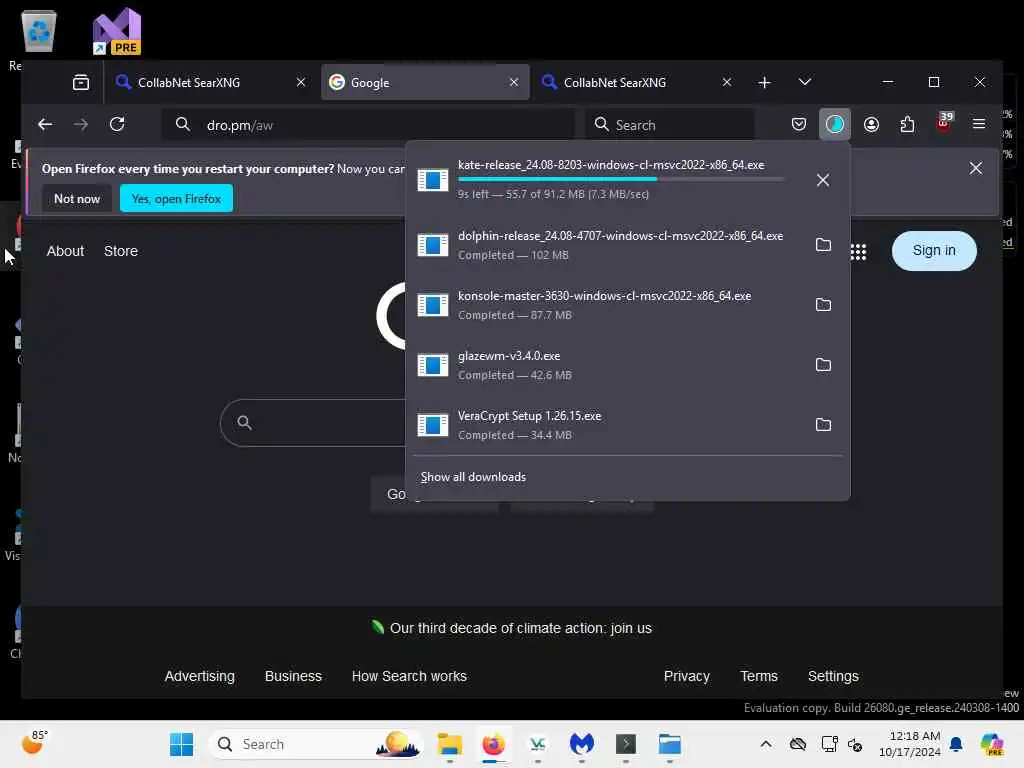This screenshot has height=768, width=1024.
Task: Show dolphin-release file in folder
Action: 823,245
